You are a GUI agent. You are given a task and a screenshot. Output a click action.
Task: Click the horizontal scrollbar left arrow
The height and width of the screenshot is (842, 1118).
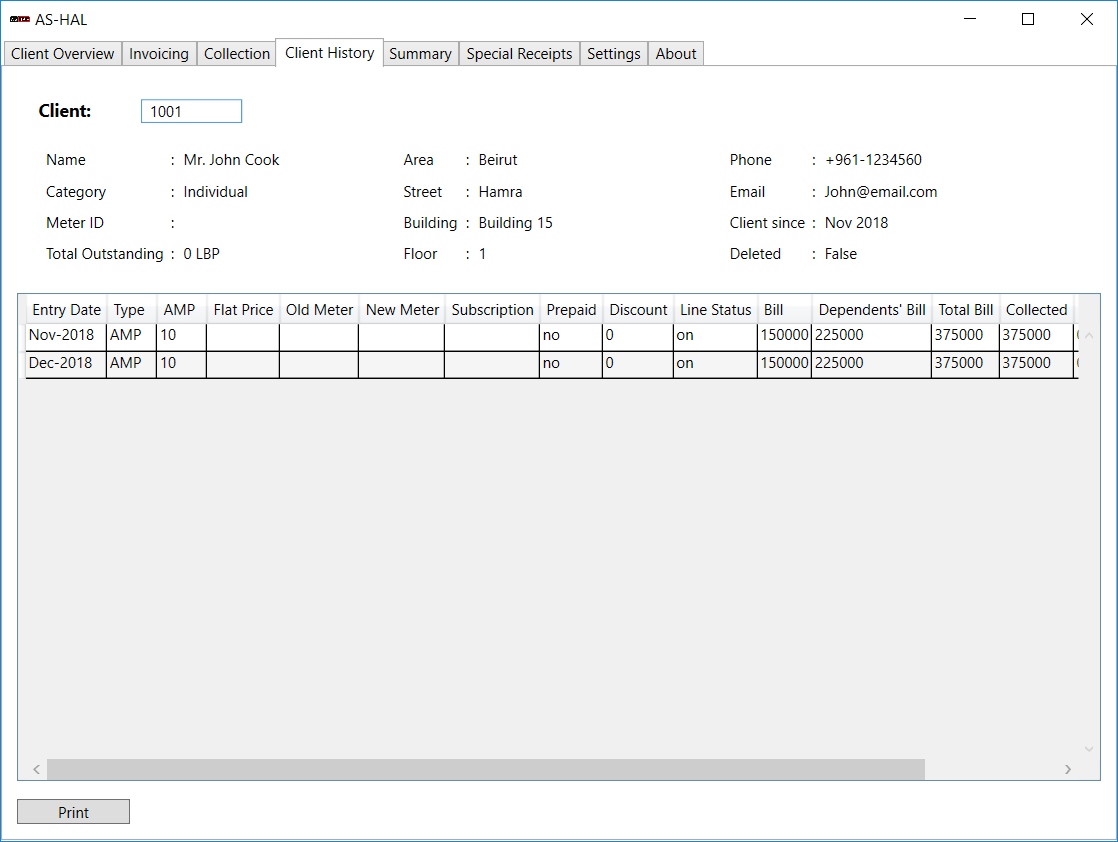(36, 769)
